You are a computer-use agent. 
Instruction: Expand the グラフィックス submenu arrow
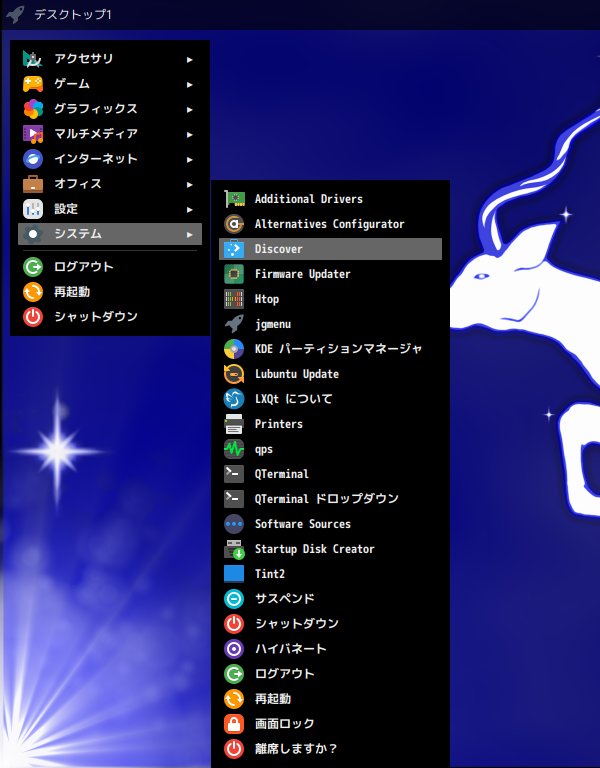(x=190, y=110)
